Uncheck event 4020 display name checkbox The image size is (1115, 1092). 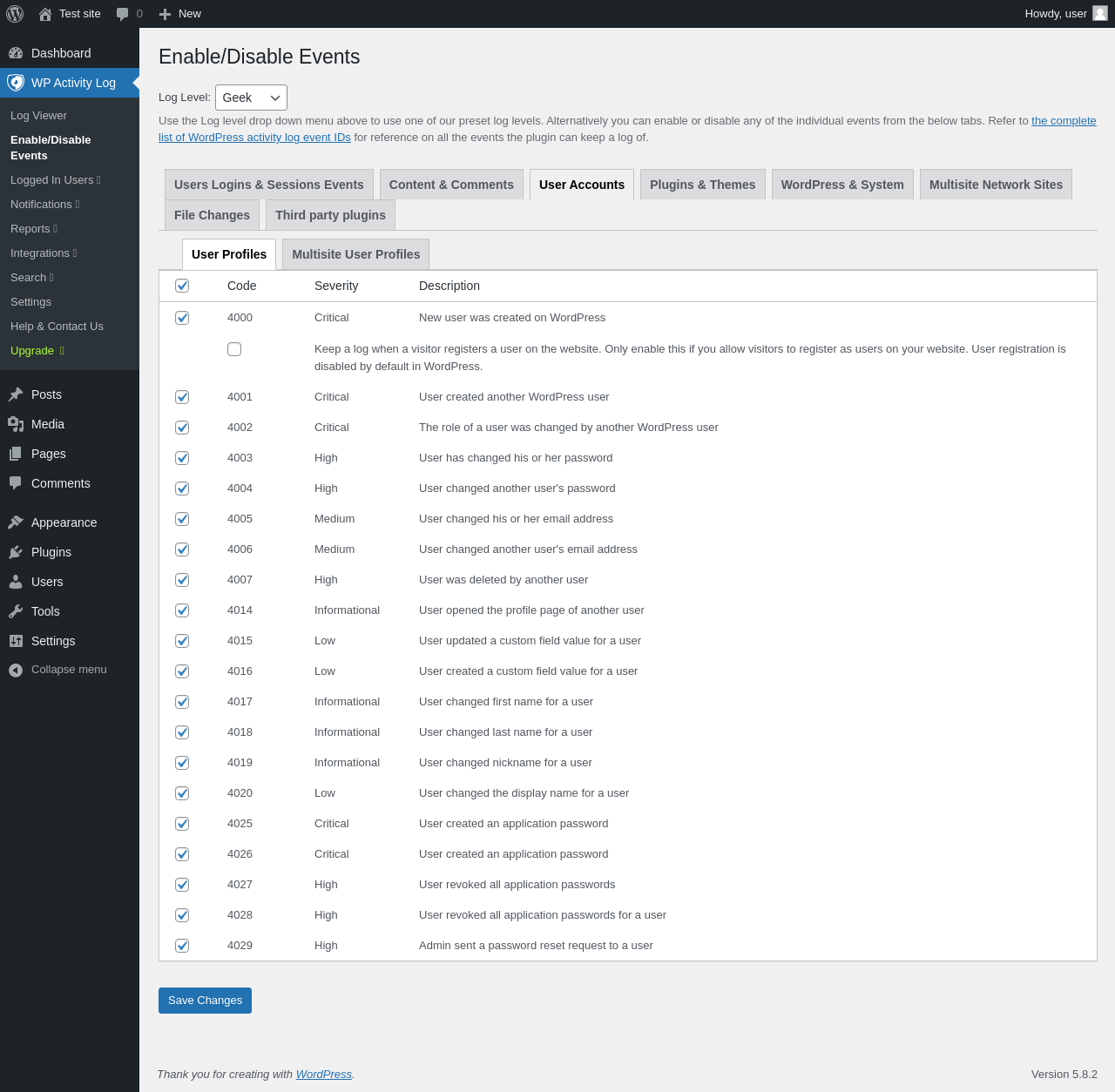[182, 793]
